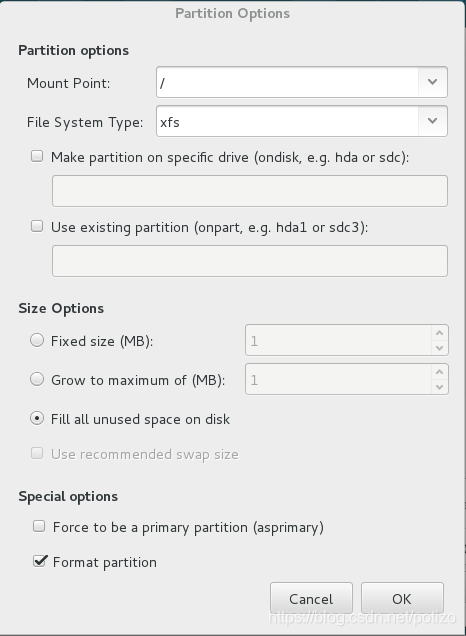Click the Mount Point text field

click(287, 82)
